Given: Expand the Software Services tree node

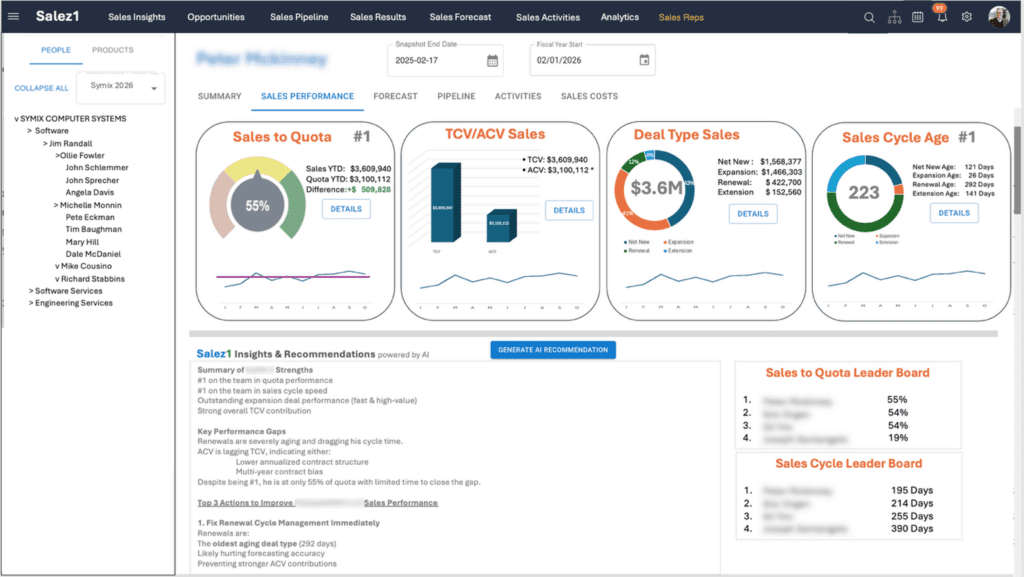Looking at the screenshot, I should [31, 291].
